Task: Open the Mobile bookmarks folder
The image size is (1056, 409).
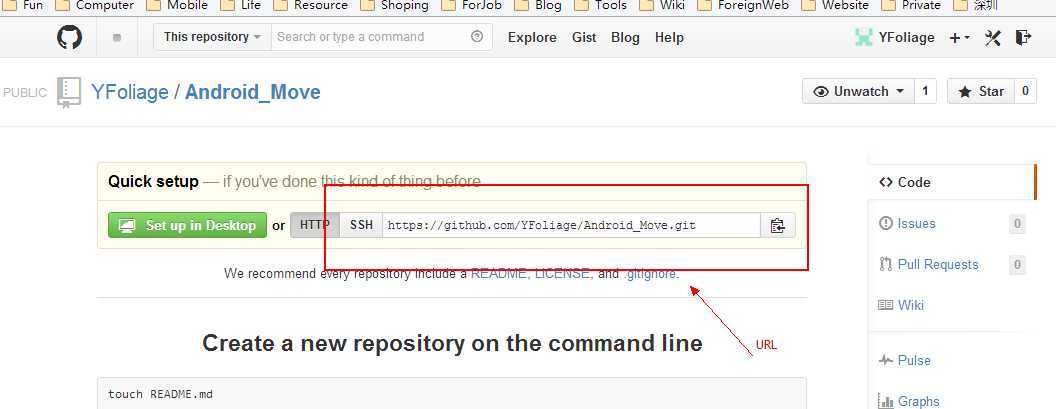Action: (x=176, y=6)
